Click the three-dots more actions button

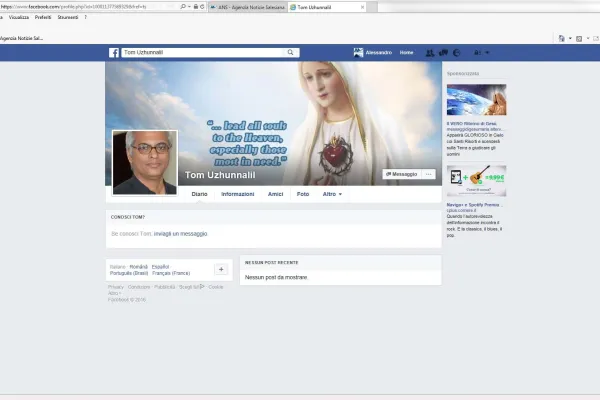pyautogui.click(x=429, y=174)
